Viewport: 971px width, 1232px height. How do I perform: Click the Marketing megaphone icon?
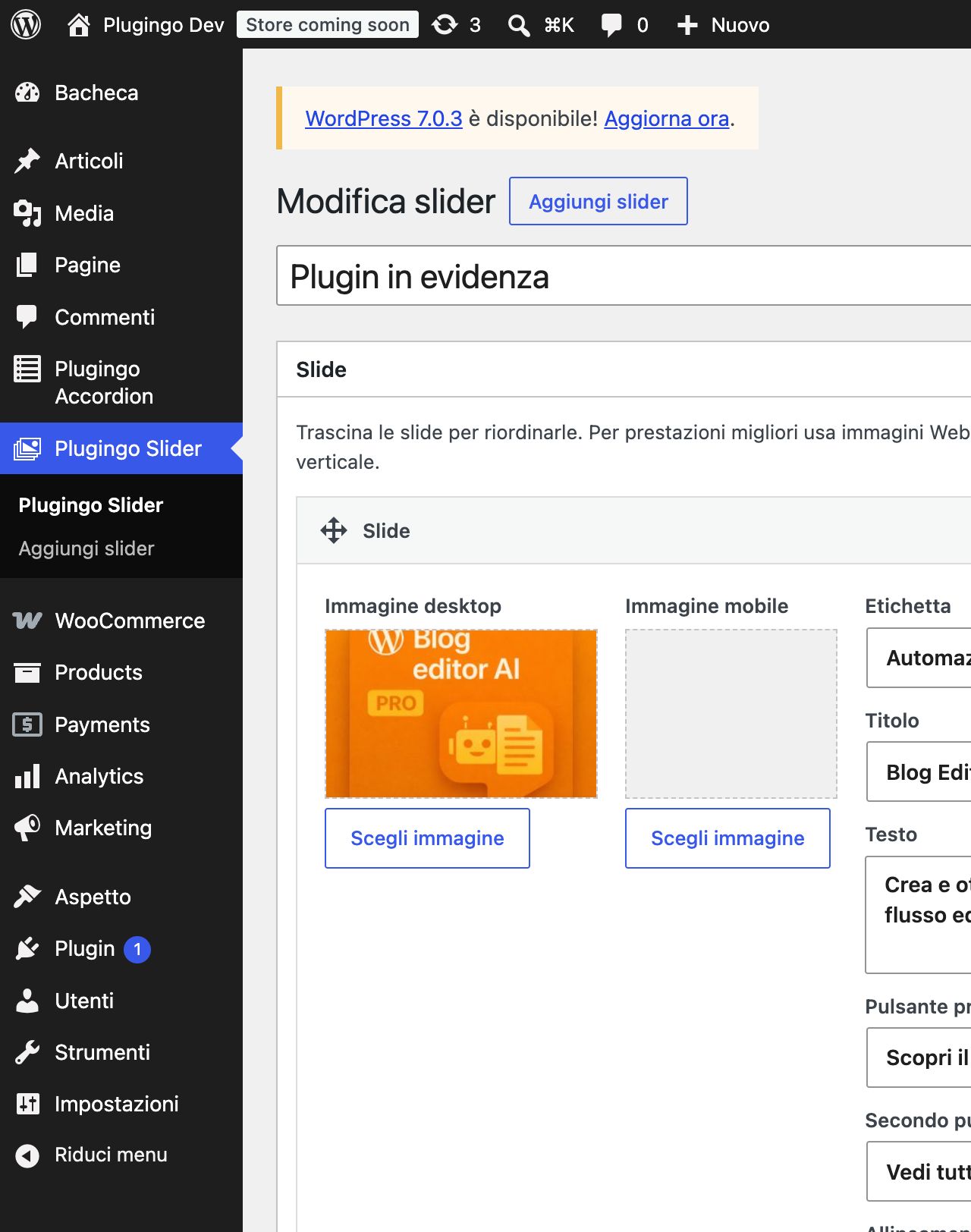pyautogui.click(x=27, y=828)
